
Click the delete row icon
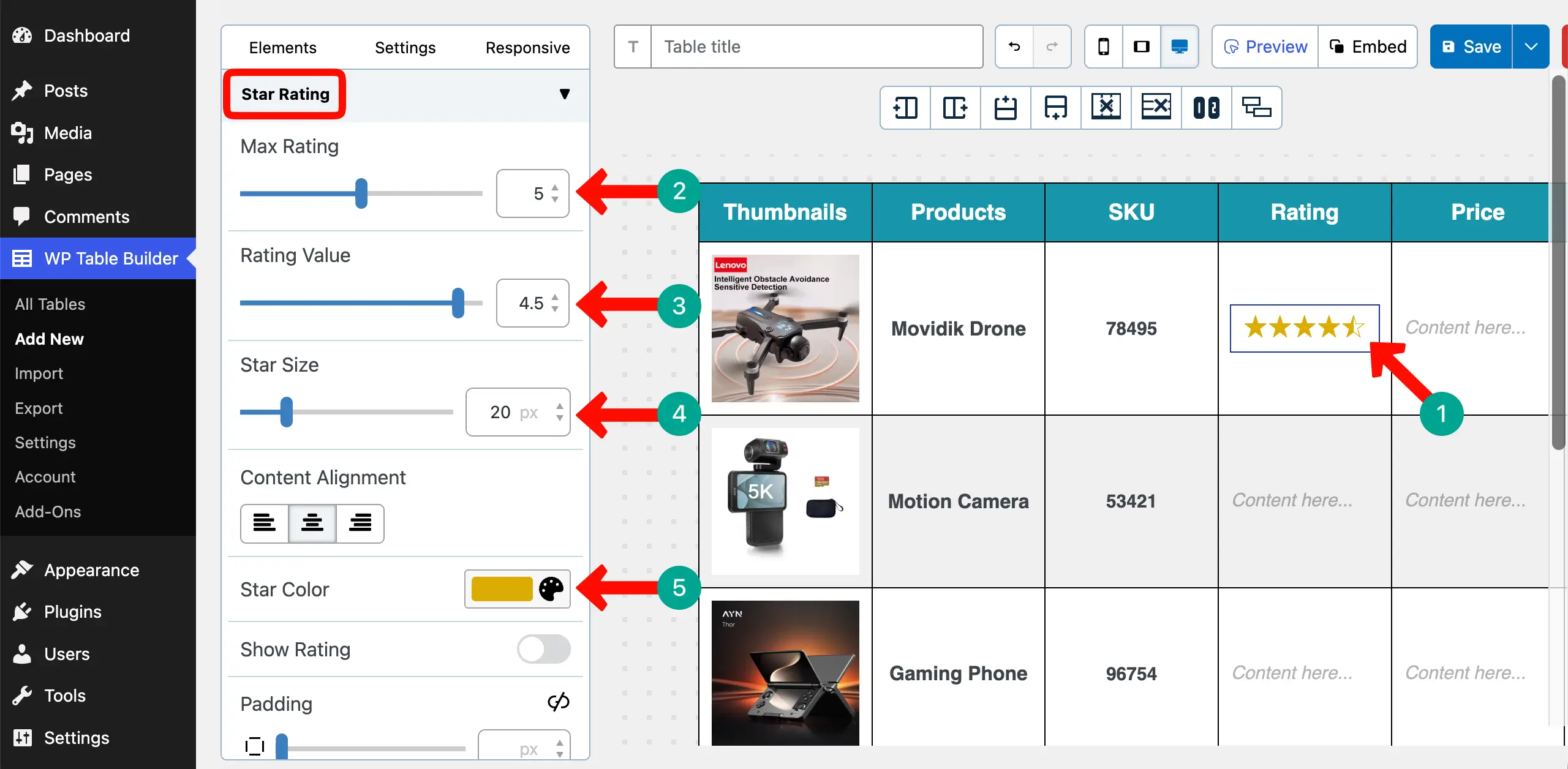(x=1156, y=107)
